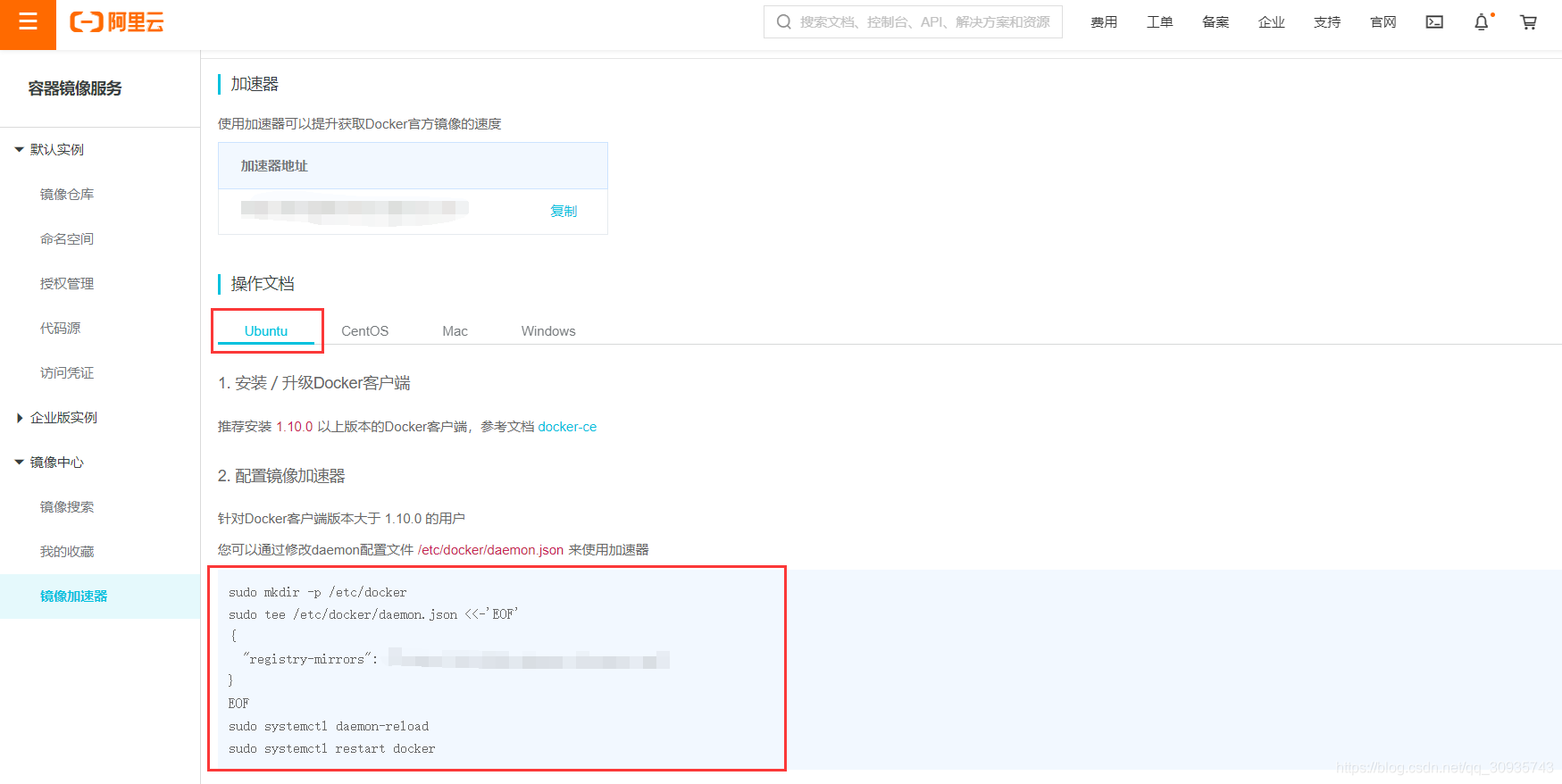Go to 授权管理

(67, 283)
